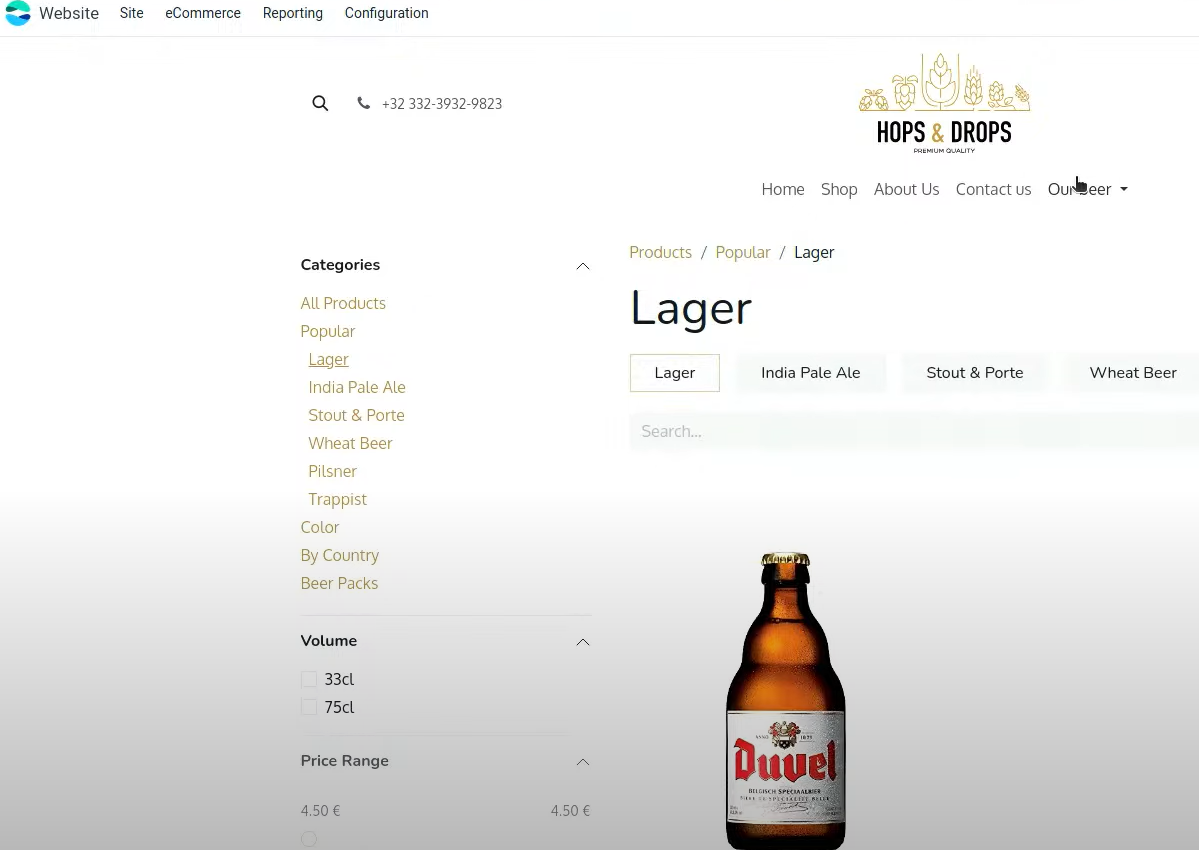
Task: Click the Lager page heading
Action: (x=691, y=308)
